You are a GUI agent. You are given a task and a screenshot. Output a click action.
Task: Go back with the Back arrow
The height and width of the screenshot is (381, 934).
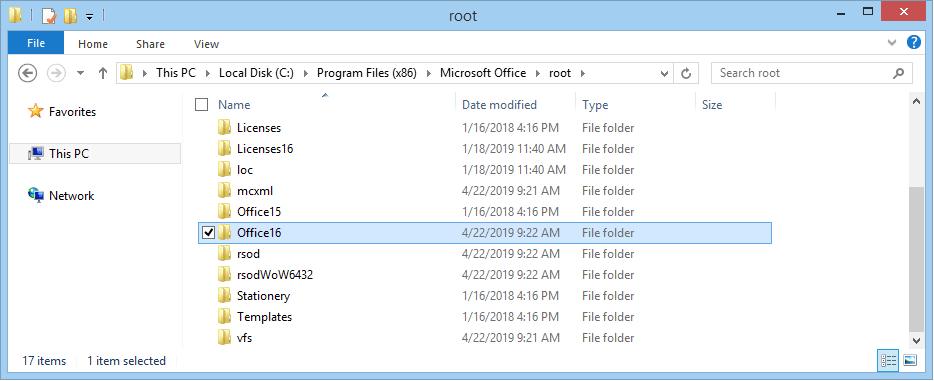(x=27, y=73)
